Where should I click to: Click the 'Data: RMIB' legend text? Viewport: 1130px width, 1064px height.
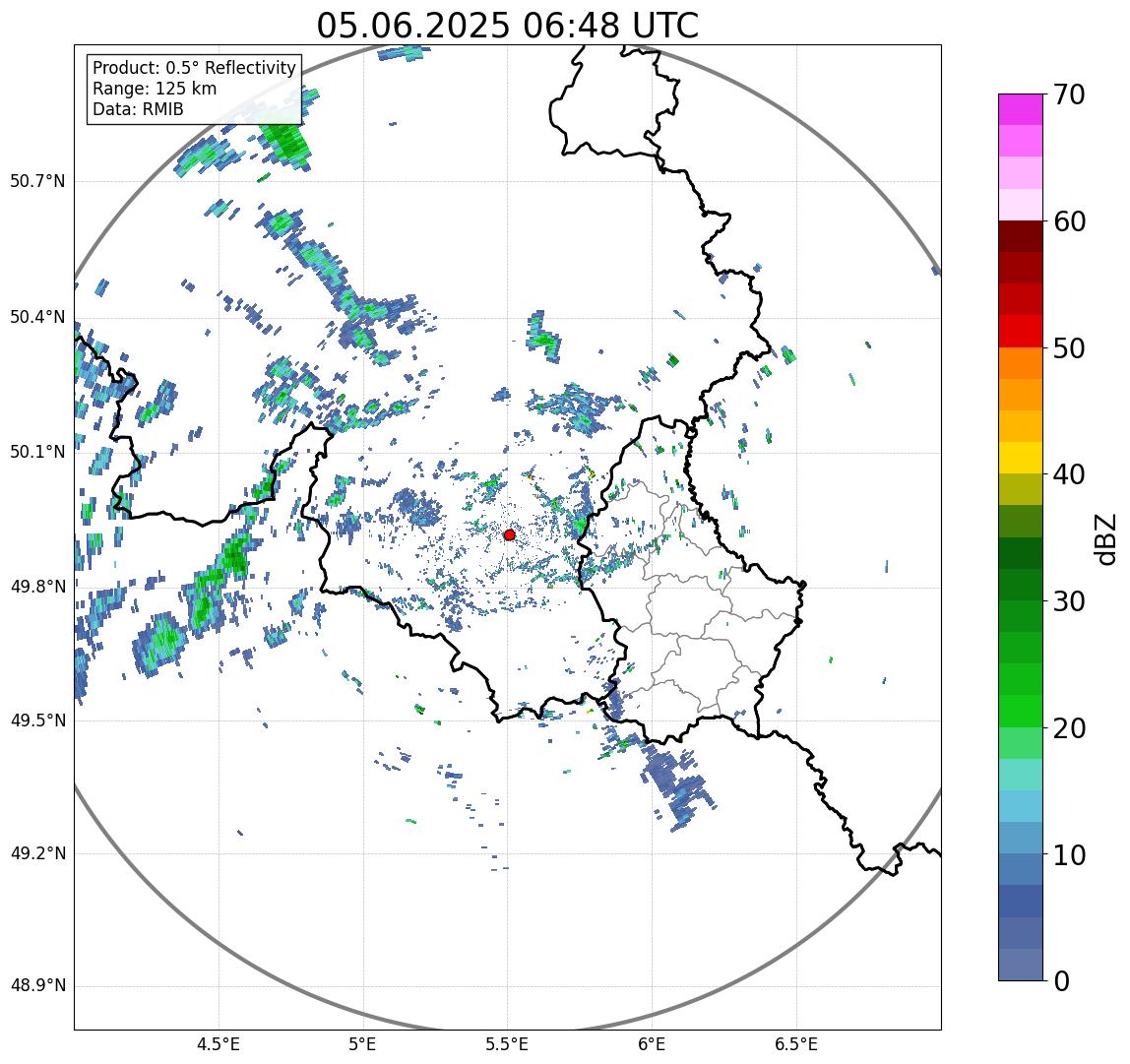point(139,109)
